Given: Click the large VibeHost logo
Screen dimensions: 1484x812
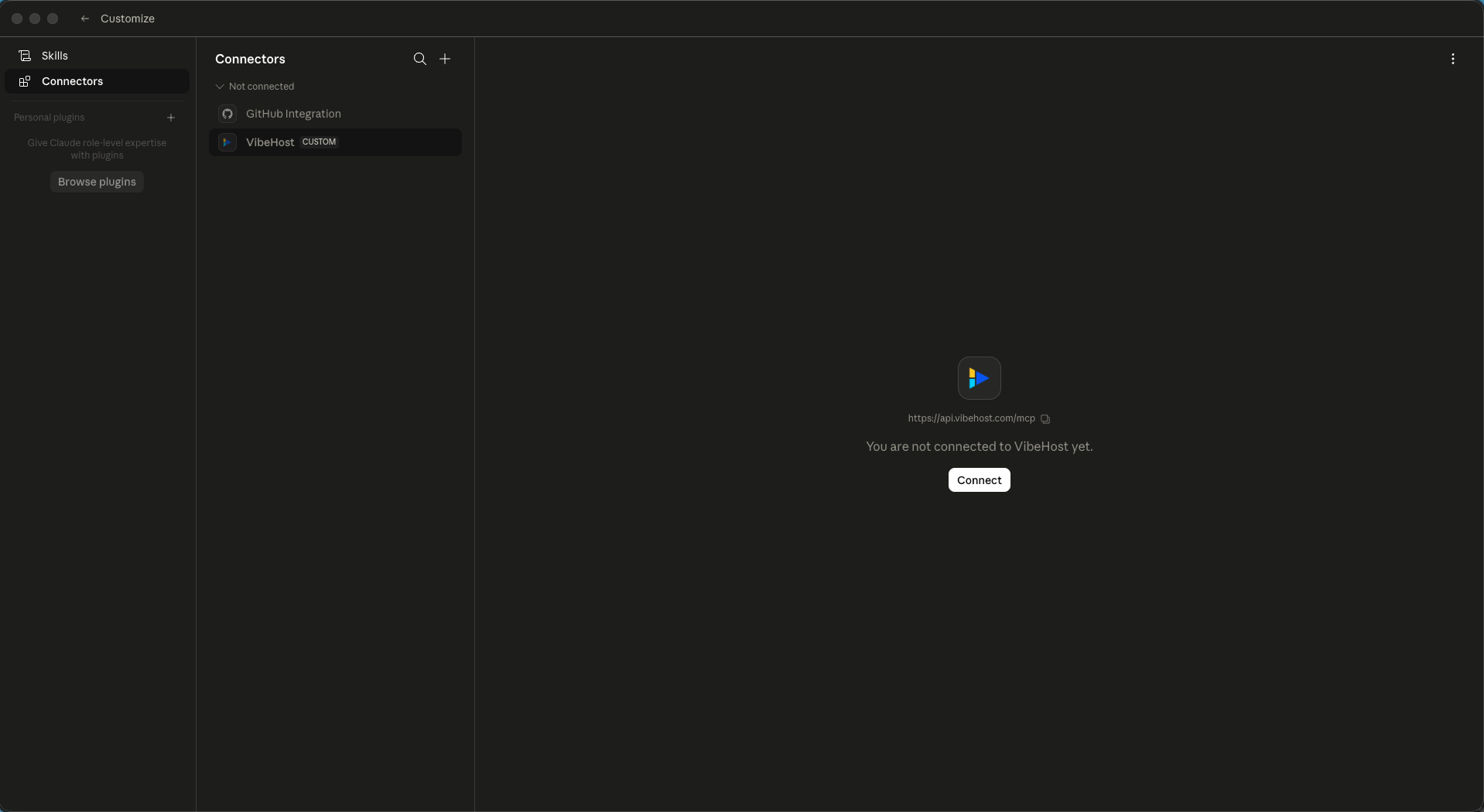Looking at the screenshot, I should (x=980, y=378).
